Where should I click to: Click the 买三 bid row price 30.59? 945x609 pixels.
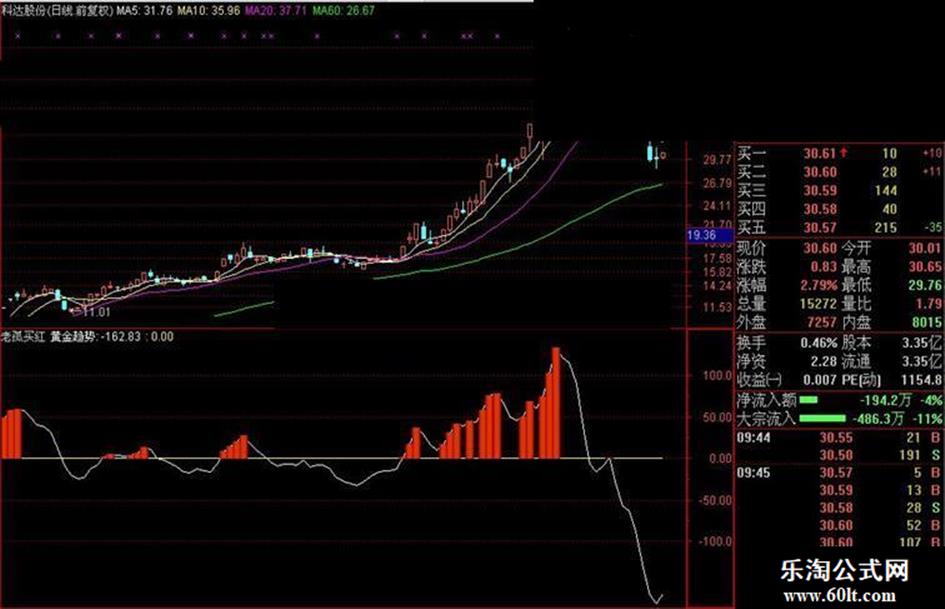click(x=820, y=191)
